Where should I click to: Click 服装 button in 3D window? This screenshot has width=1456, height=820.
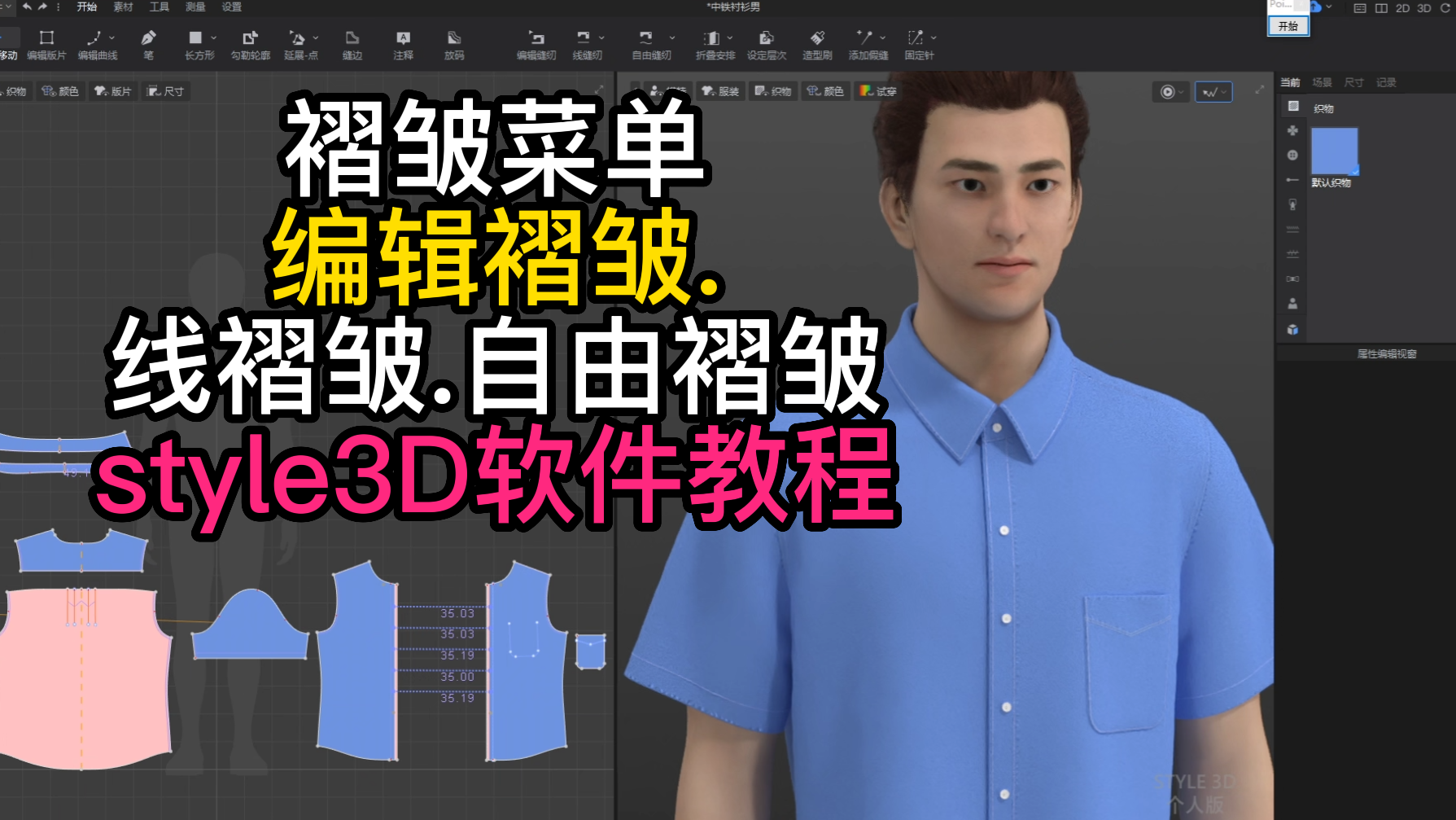pos(720,91)
